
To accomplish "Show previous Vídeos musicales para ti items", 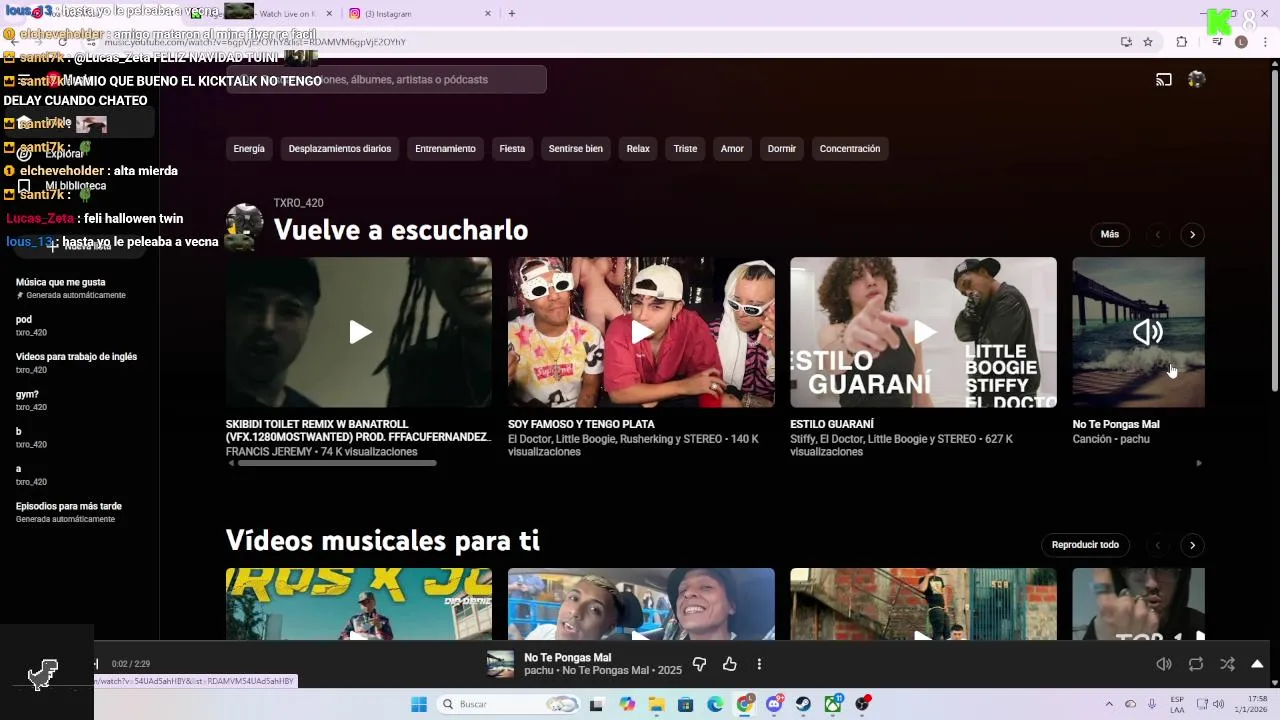I will (x=1158, y=545).
